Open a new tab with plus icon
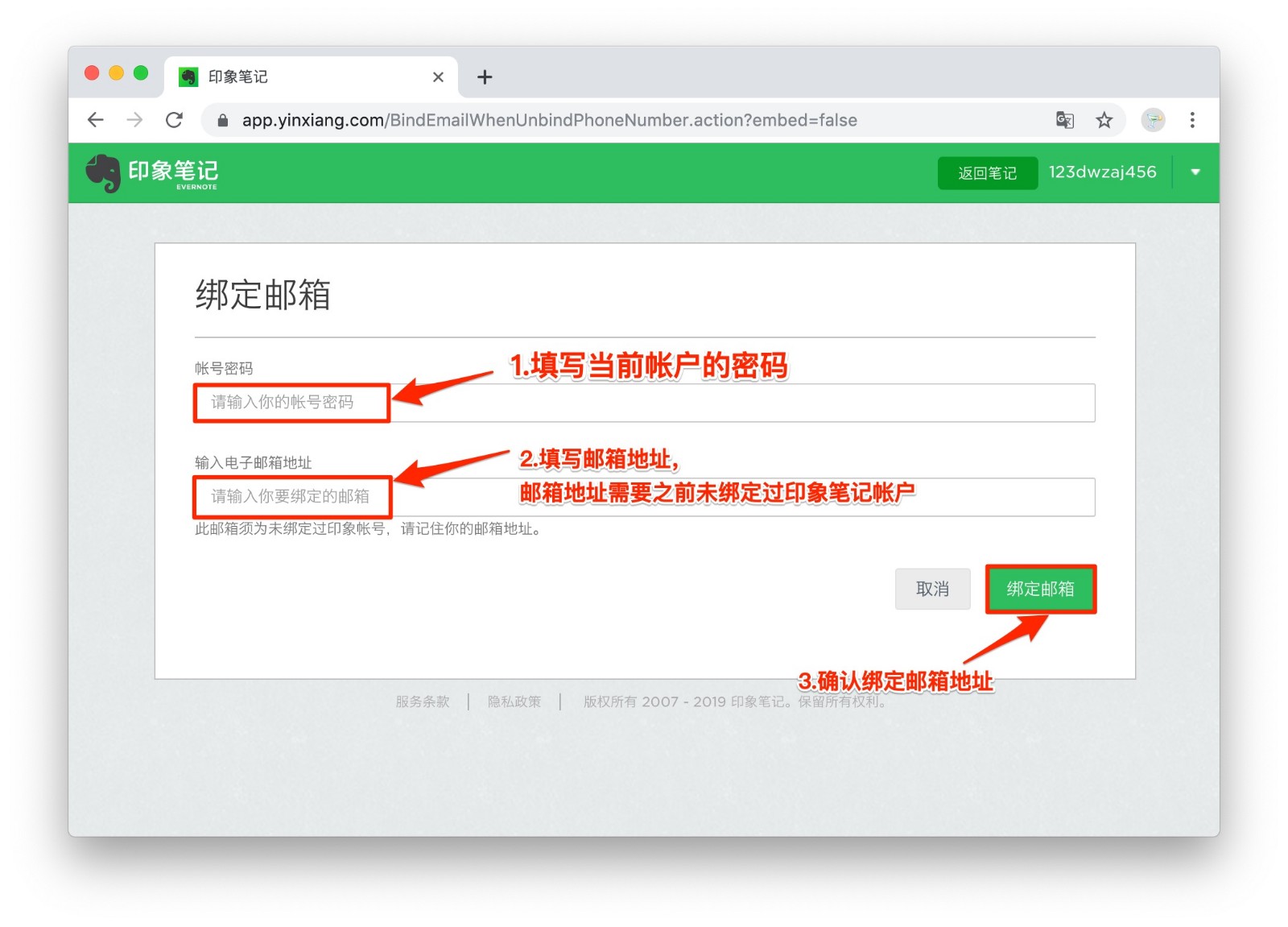The image size is (1288, 927). (484, 77)
